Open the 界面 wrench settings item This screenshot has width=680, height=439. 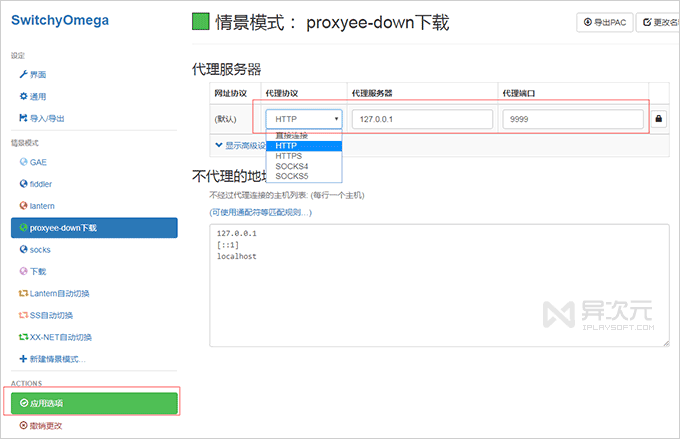(x=33, y=75)
